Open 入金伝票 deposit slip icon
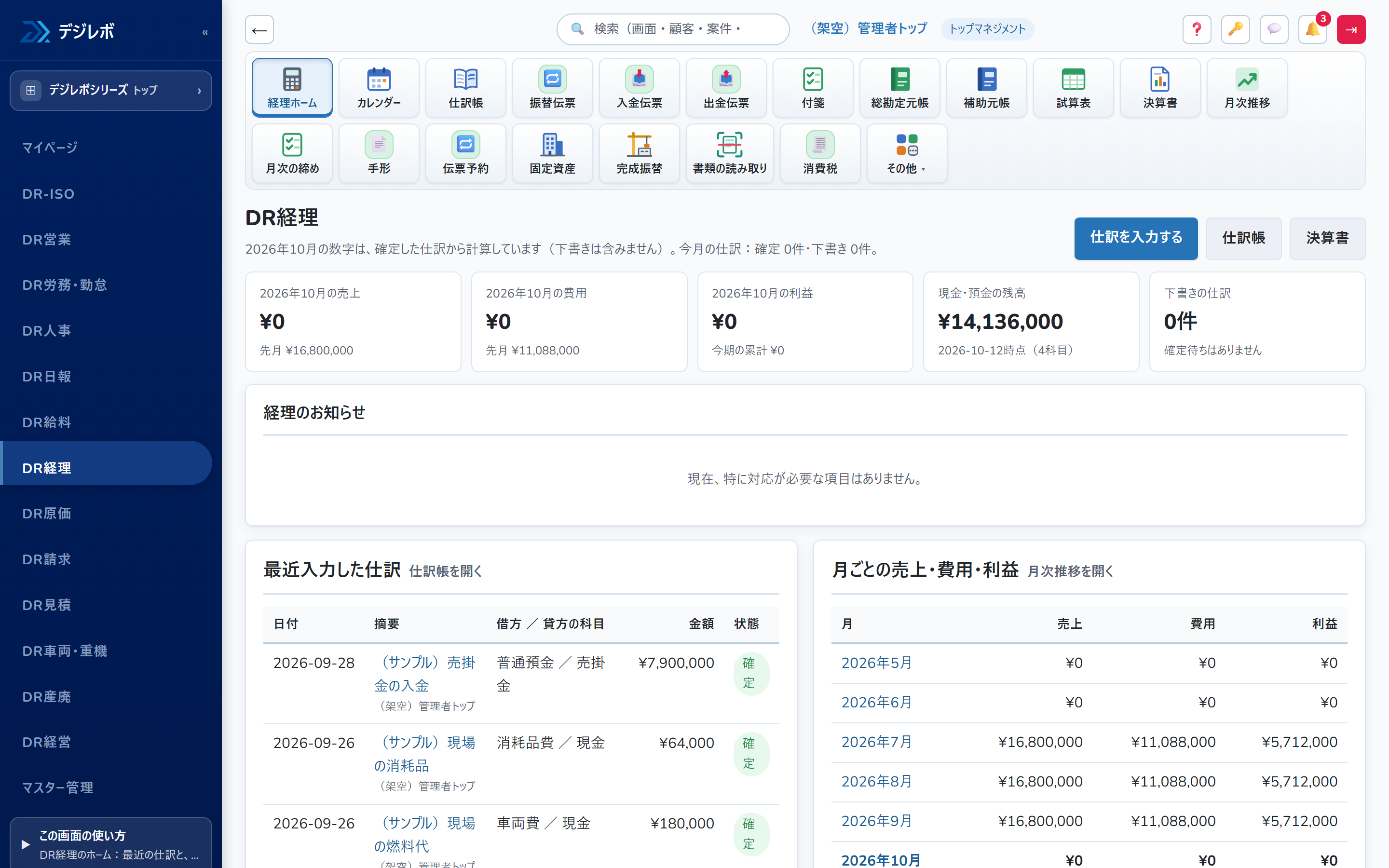This screenshot has width=1389, height=868. (x=640, y=87)
